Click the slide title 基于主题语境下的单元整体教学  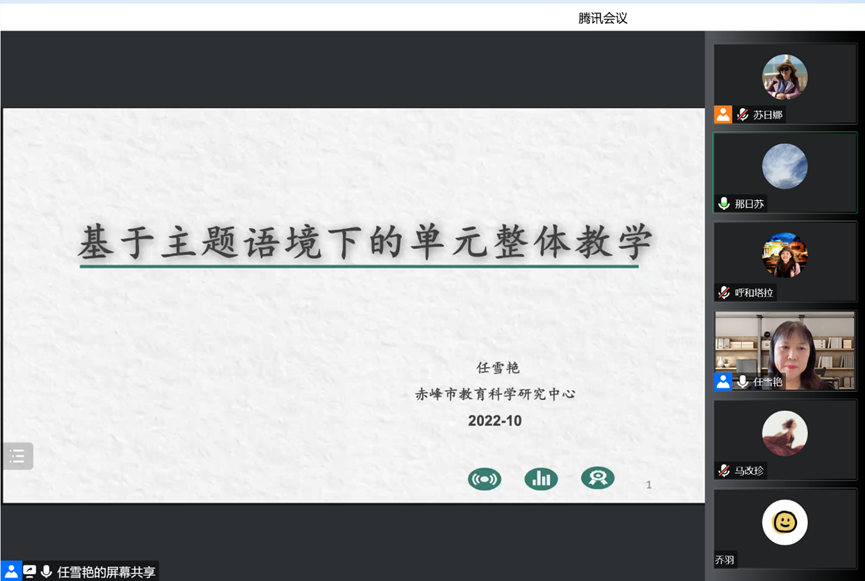[365, 242]
